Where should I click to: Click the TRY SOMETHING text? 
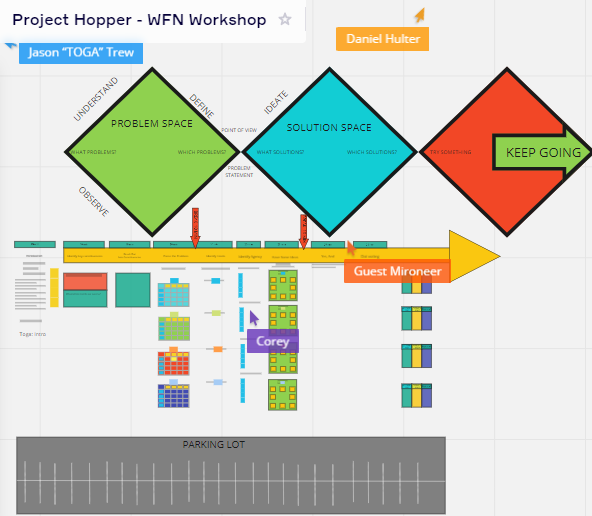pos(450,152)
